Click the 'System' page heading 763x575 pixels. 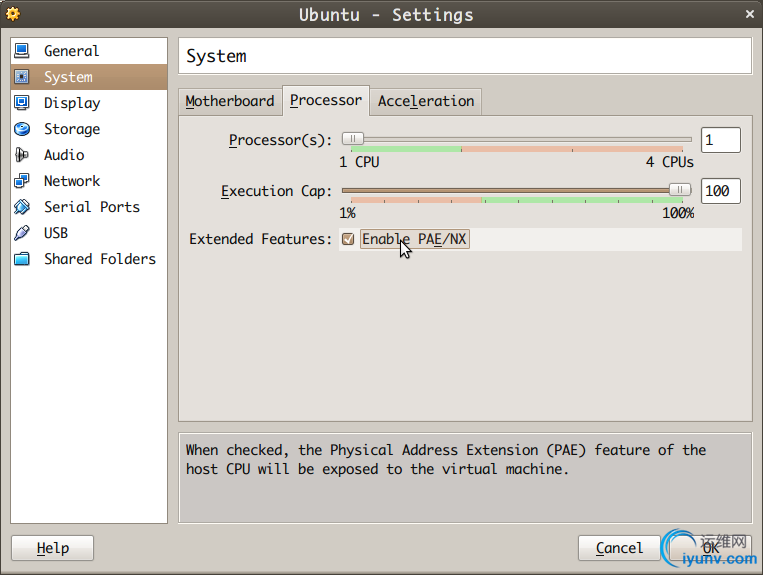coord(216,56)
